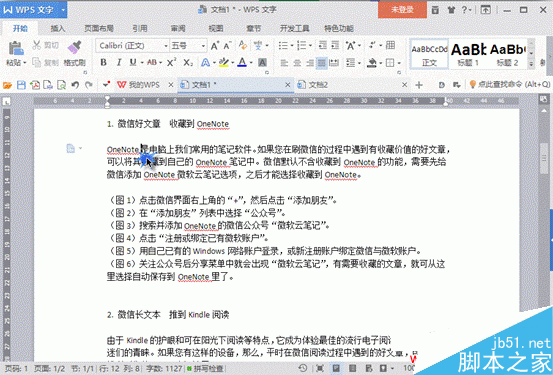Expand the styles gallery more arrow
Viewport: 553px width, 375px height.
point(531,64)
